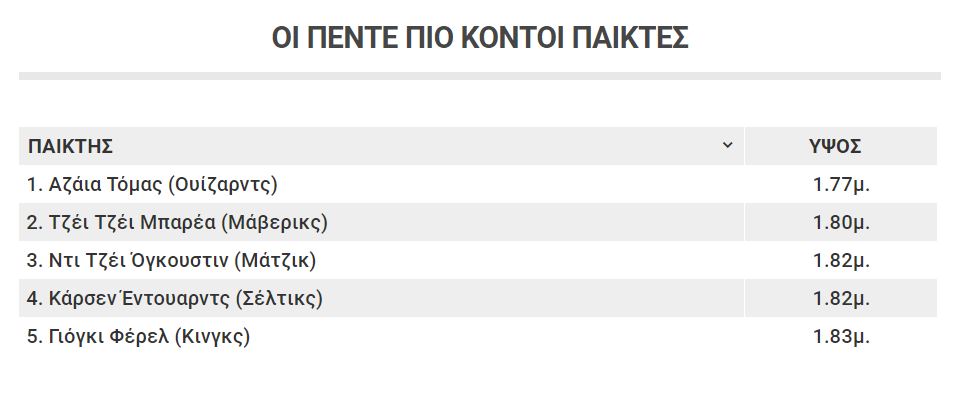Click the gray divider bar under title
Screen dimensions: 956x416
(480, 76)
